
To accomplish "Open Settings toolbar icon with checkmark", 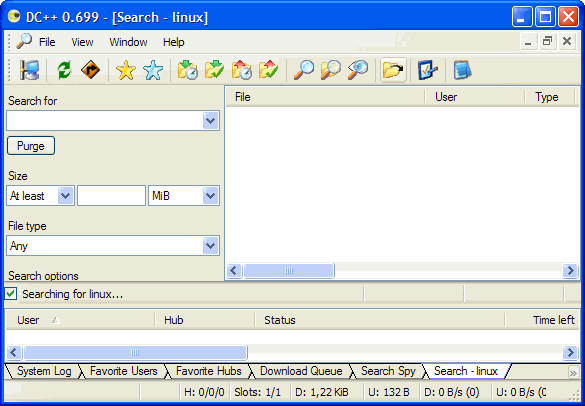I will coord(428,70).
